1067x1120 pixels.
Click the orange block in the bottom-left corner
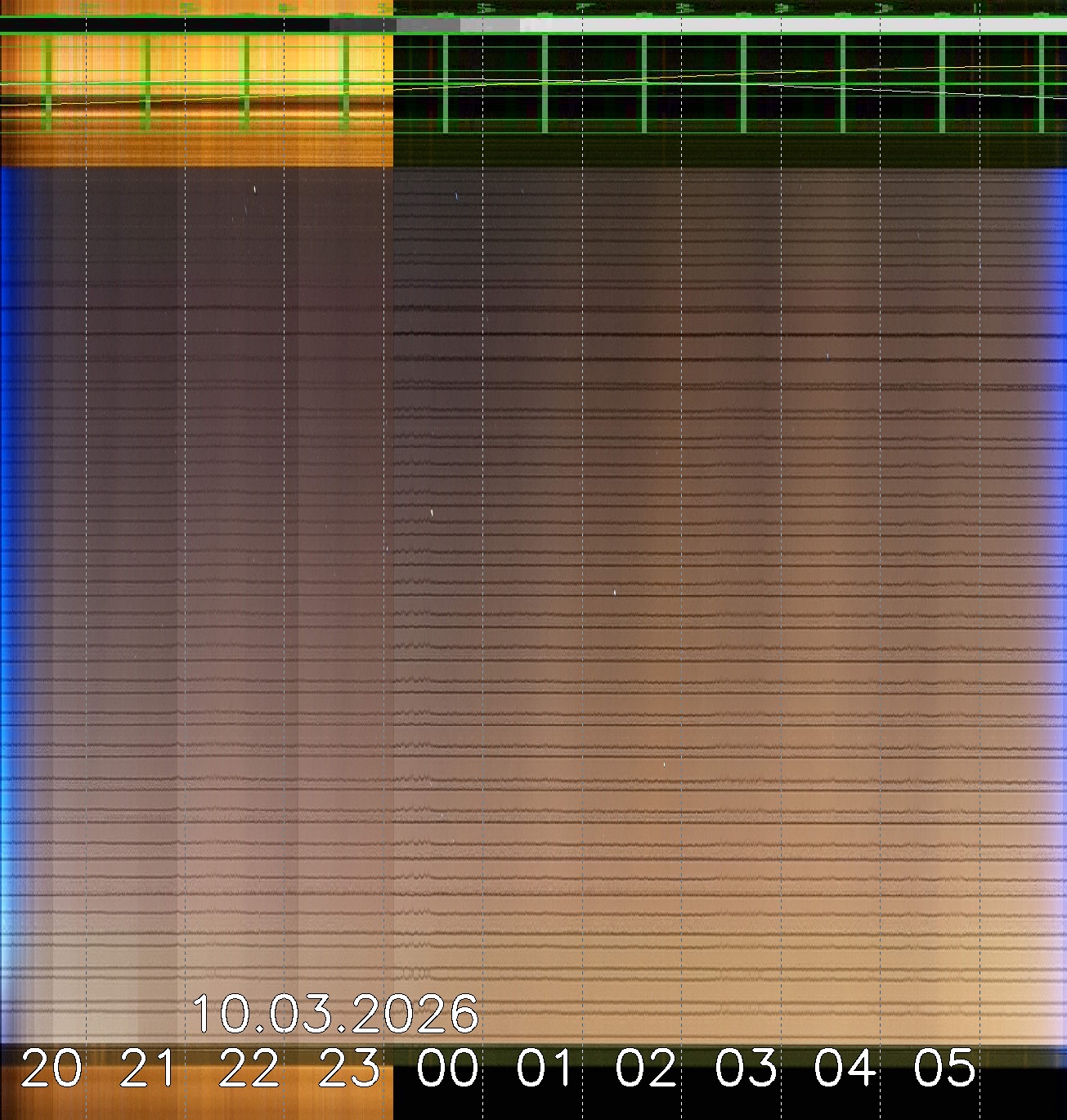coord(196,1104)
